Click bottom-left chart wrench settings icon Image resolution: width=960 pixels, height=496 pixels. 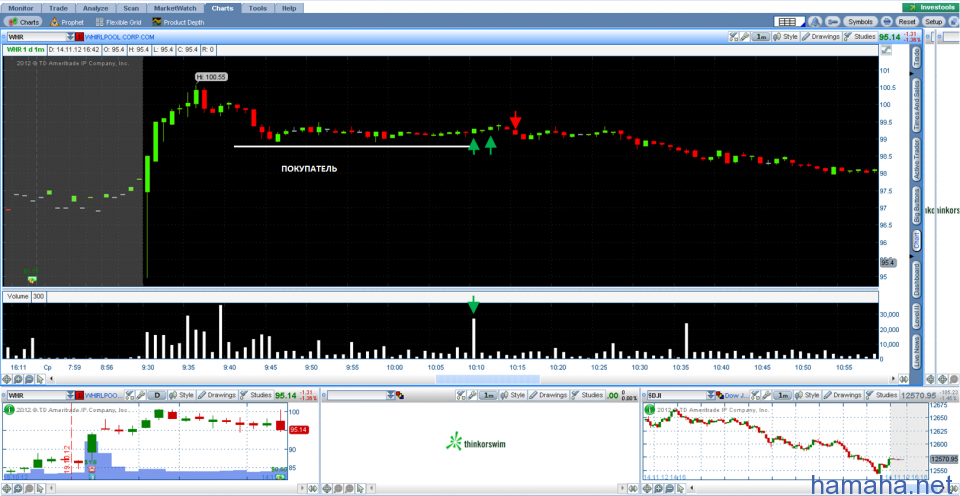[x=140, y=396]
